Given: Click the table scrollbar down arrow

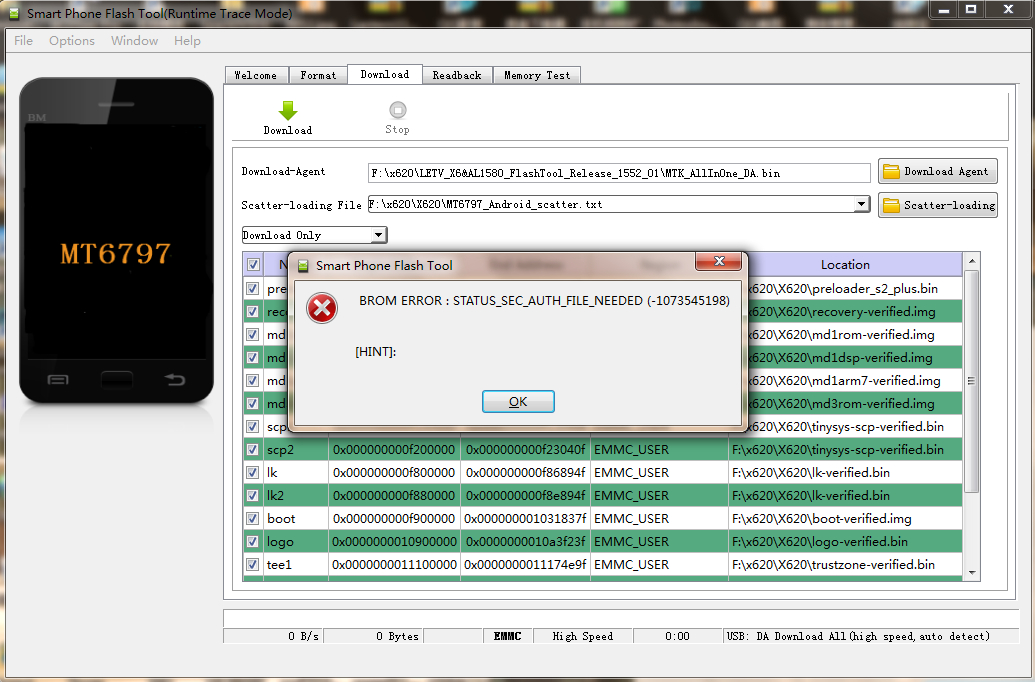Looking at the screenshot, I should point(972,572).
